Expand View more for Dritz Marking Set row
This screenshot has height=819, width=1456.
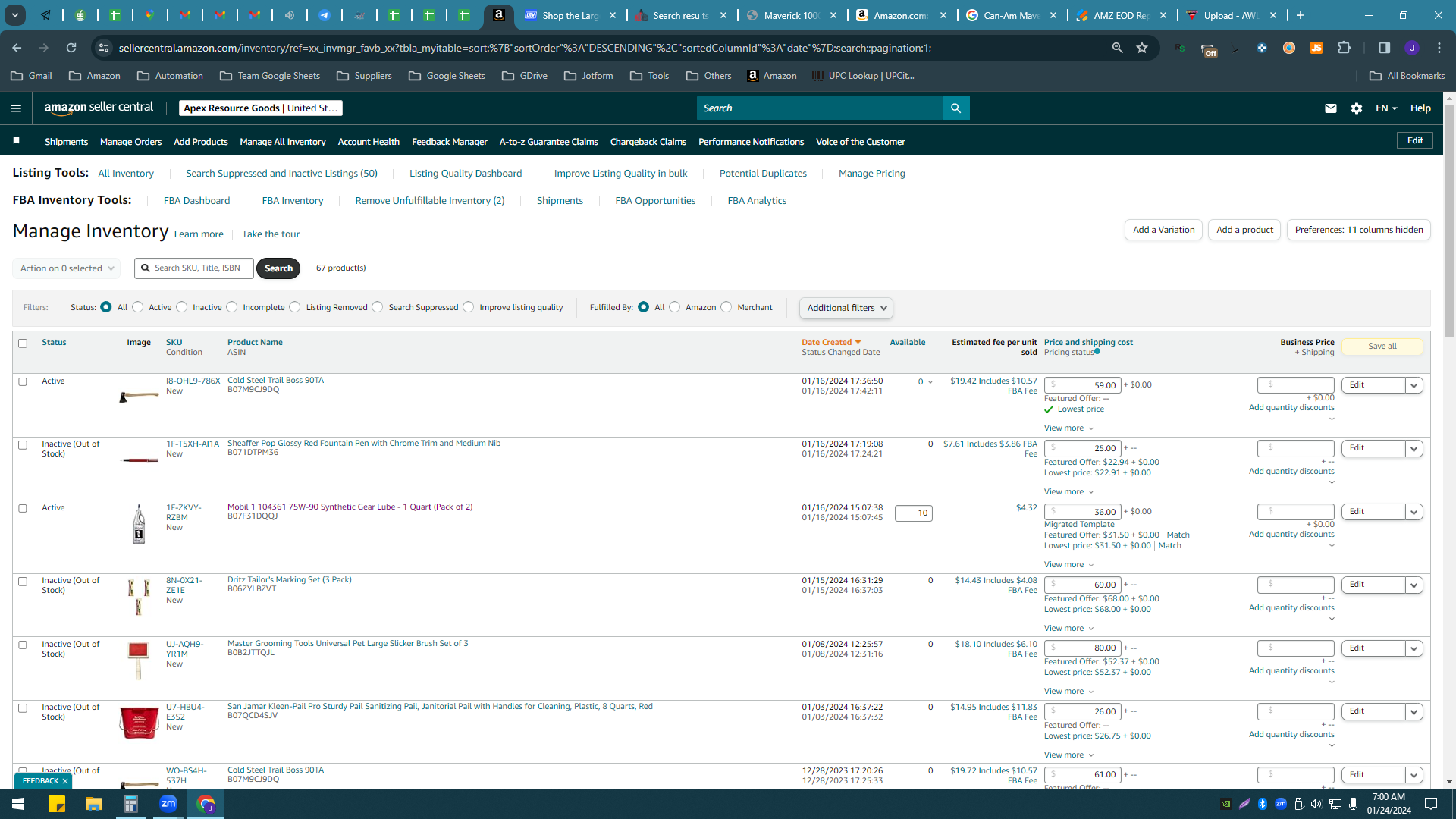tap(1068, 628)
